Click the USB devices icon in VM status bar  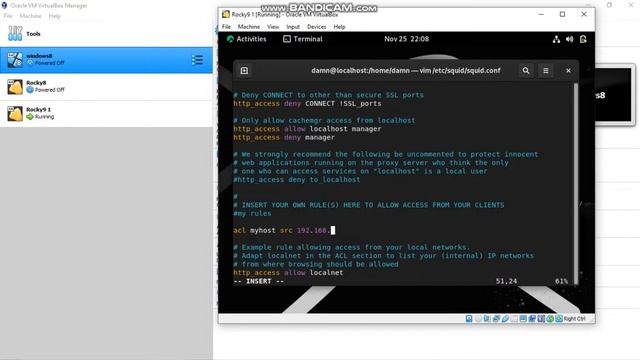coord(505,318)
